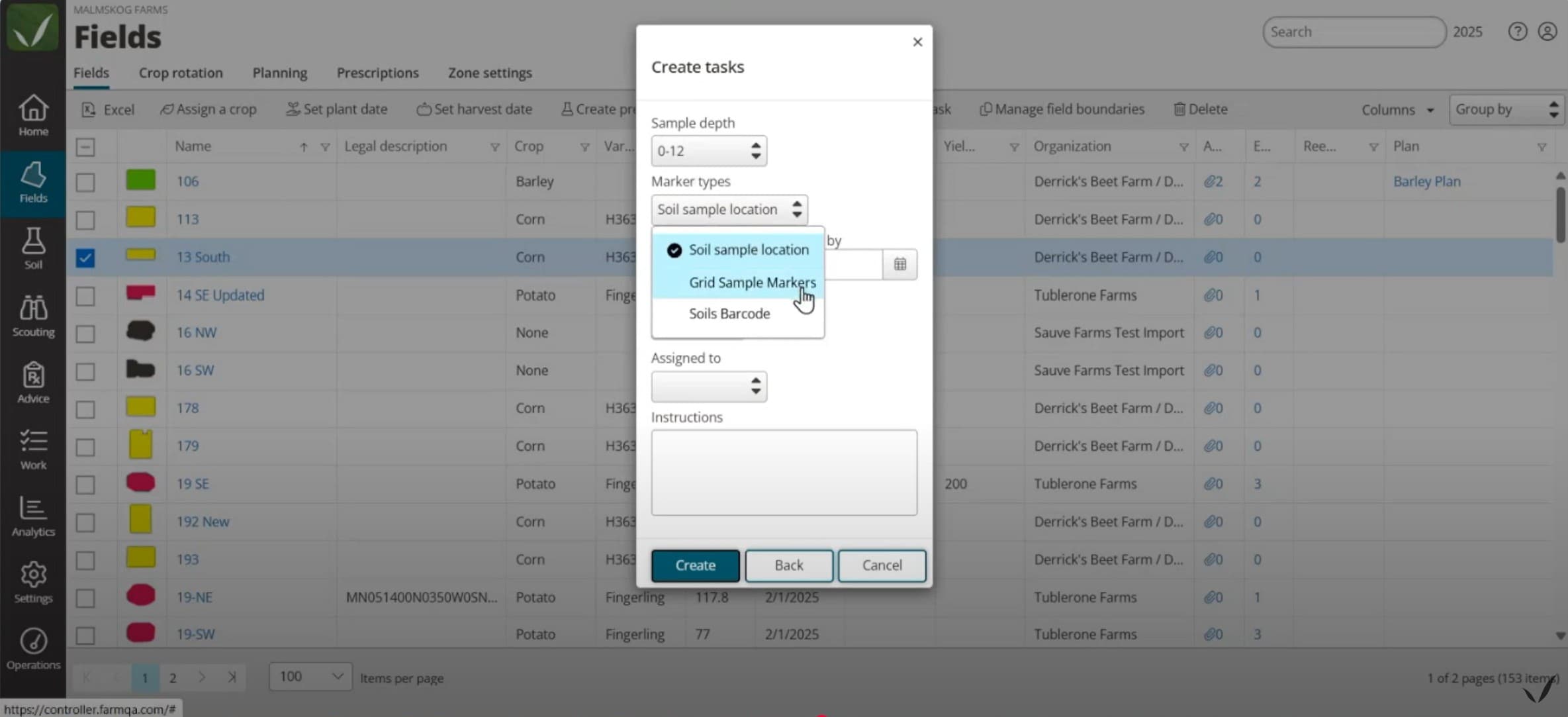Click the Back button in dialog
Image resolution: width=1568 pixels, height=717 pixels.
[788, 565]
